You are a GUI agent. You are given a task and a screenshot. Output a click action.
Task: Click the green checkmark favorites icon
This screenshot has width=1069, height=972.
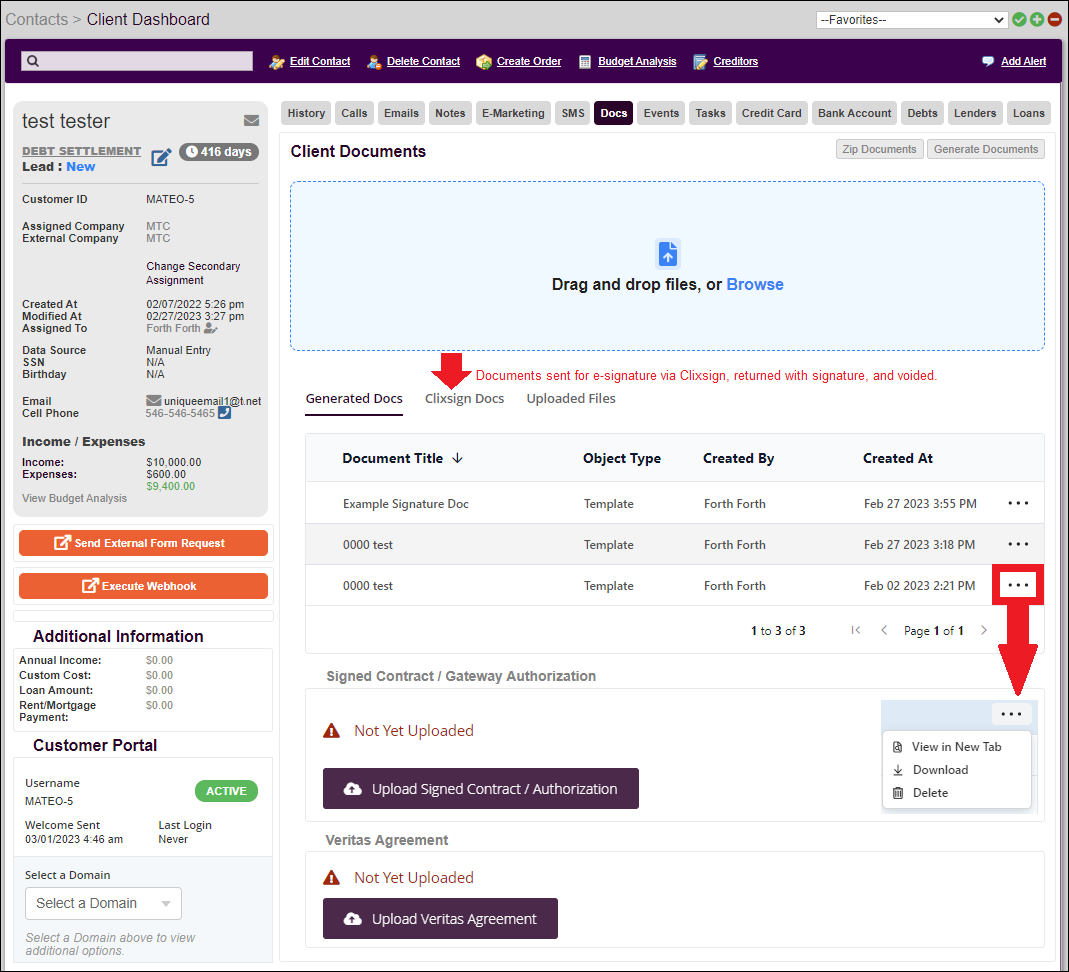point(1019,20)
